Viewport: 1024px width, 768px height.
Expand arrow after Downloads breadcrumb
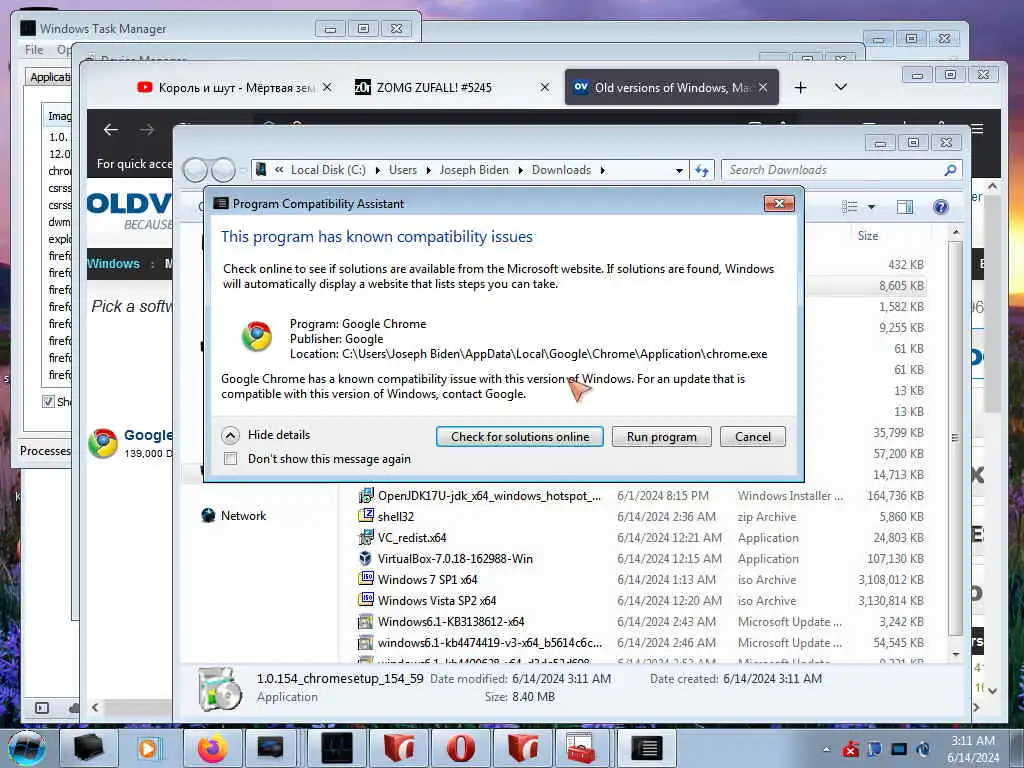click(x=603, y=170)
